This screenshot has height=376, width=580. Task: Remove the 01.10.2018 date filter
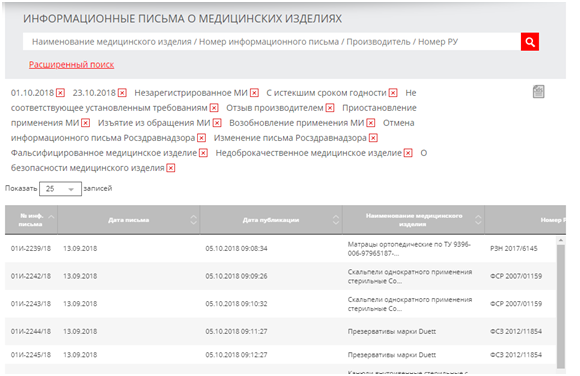tap(60, 93)
